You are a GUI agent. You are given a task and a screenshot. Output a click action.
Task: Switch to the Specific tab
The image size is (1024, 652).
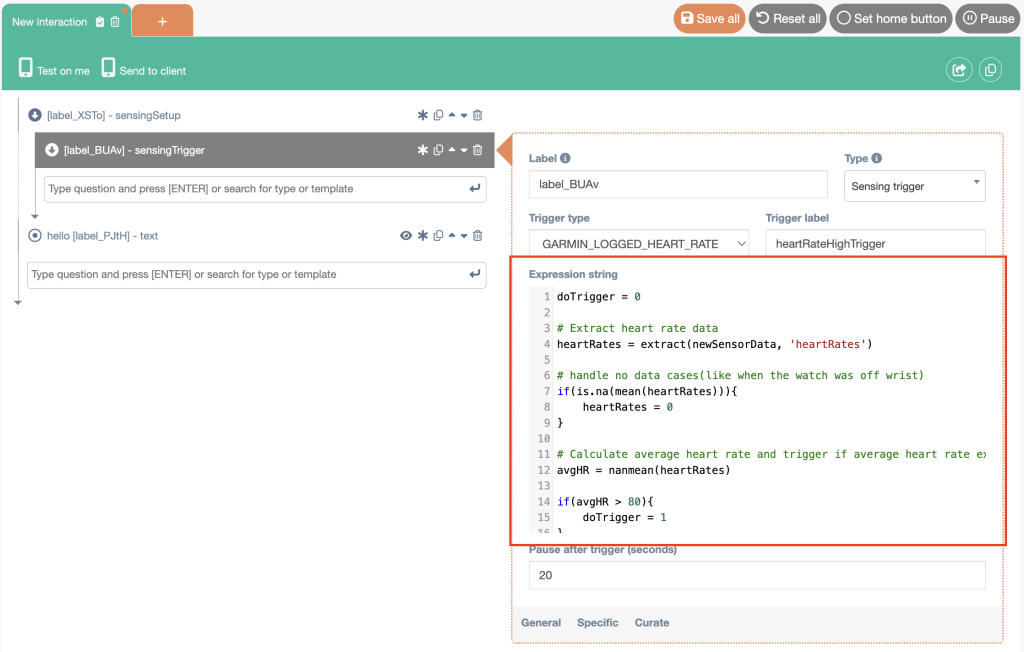click(x=597, y=622)
